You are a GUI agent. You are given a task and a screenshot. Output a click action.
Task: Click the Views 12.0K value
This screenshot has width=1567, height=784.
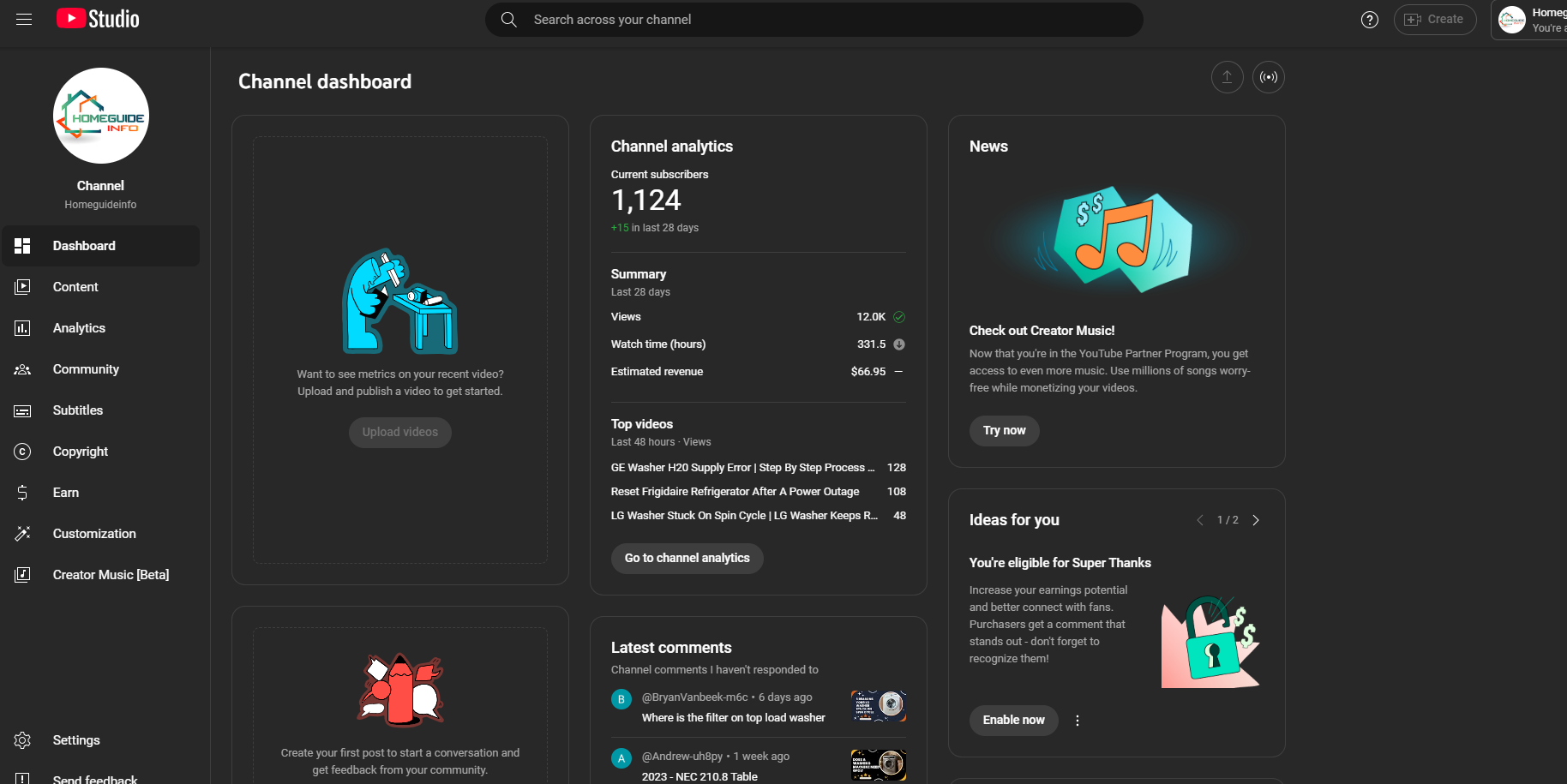click(871, 317)
